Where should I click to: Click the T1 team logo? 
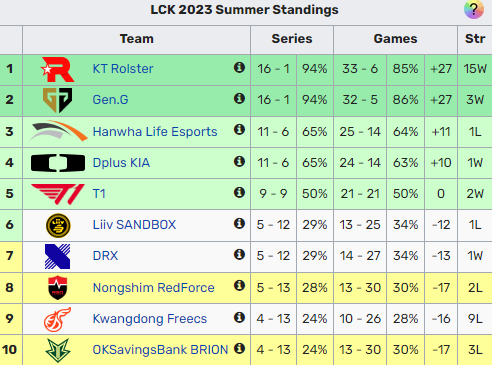point(58,194)
